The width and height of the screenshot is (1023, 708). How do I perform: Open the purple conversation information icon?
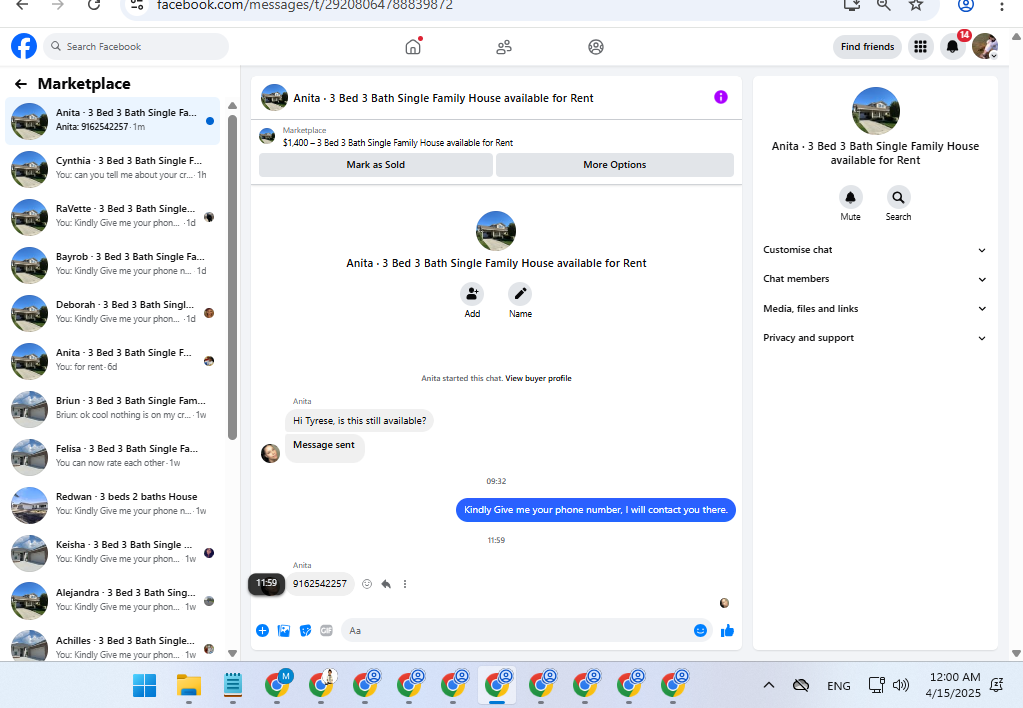coord(721,97)
